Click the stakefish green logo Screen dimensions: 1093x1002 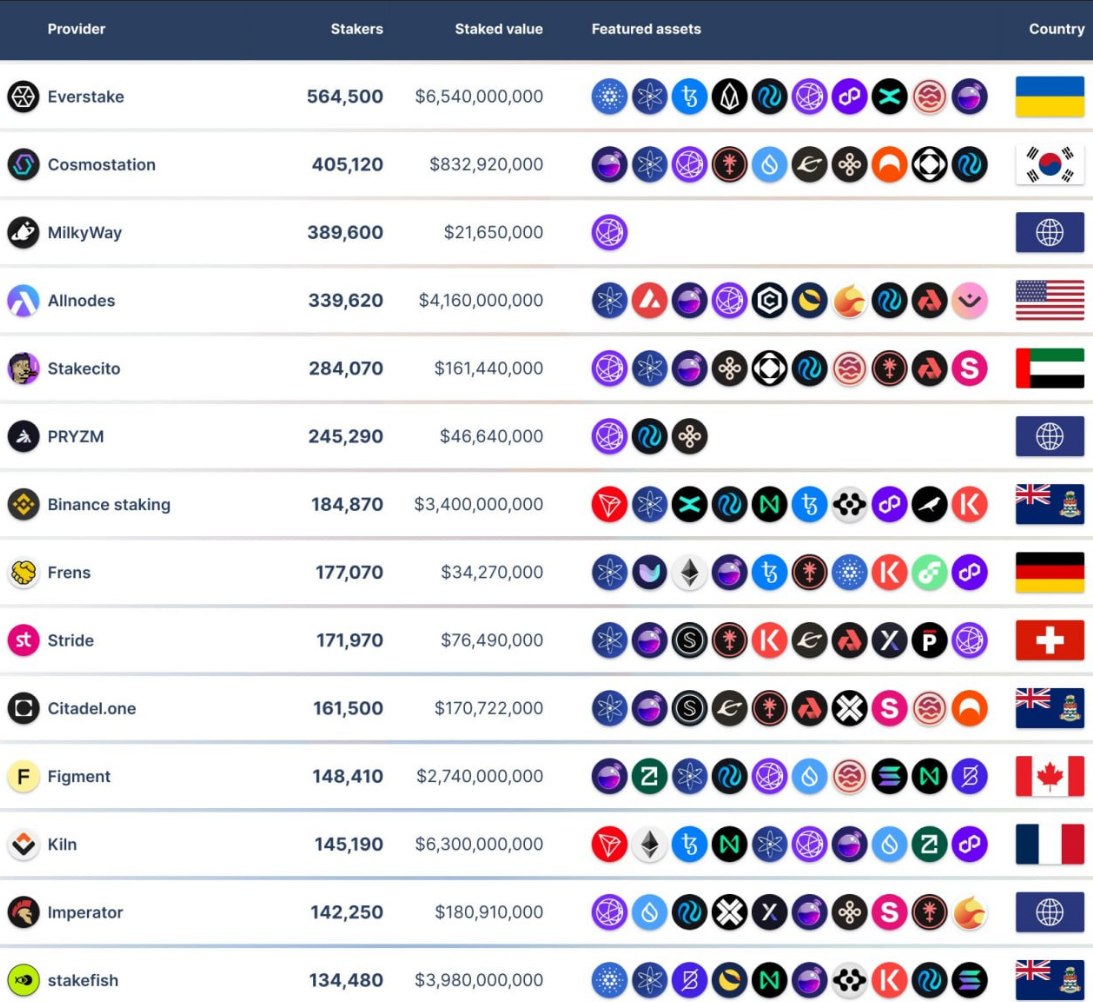click(x=23, y=980)
